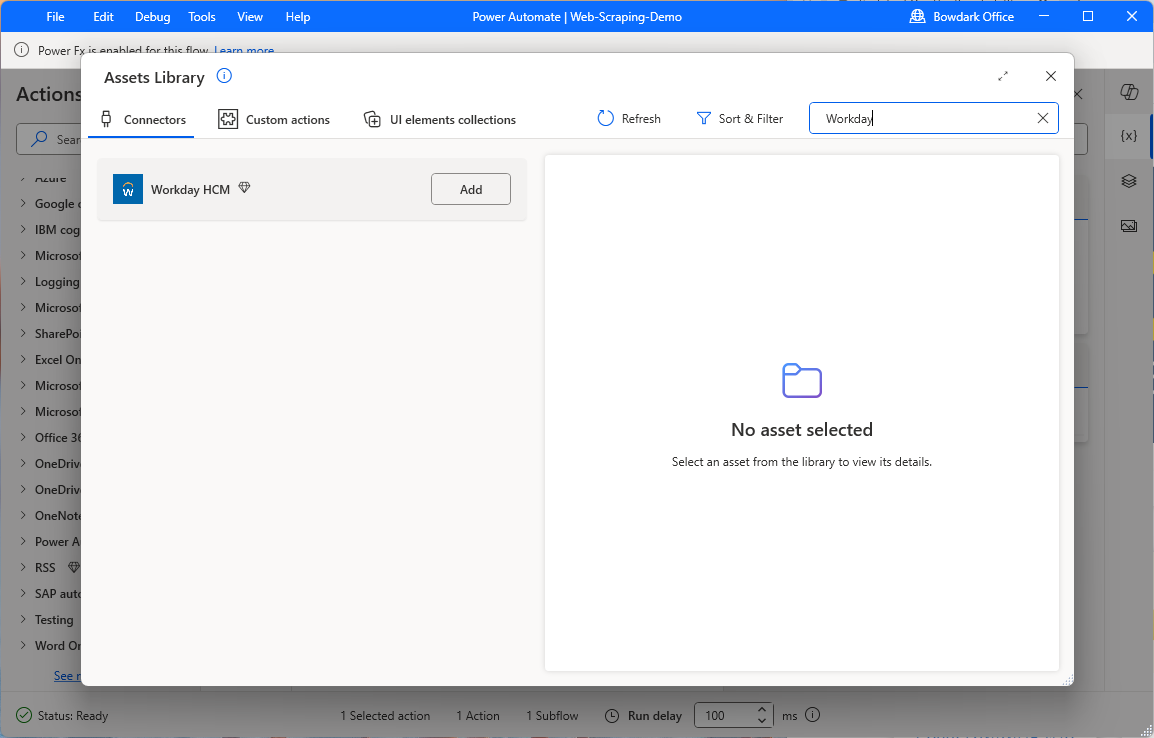The image size is (1154, 738).
Task: Click the Run delay info icon
Action: pyautogui.click(x=813, y=714)
